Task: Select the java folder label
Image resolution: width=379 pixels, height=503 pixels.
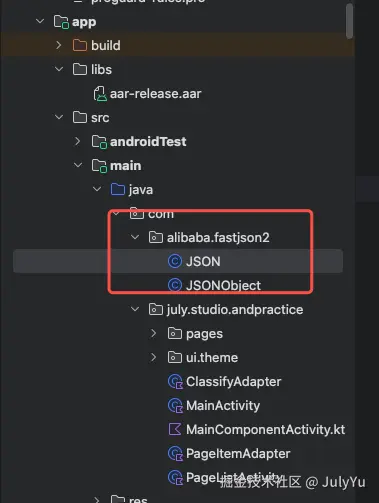Action: (x=141, y=190)
